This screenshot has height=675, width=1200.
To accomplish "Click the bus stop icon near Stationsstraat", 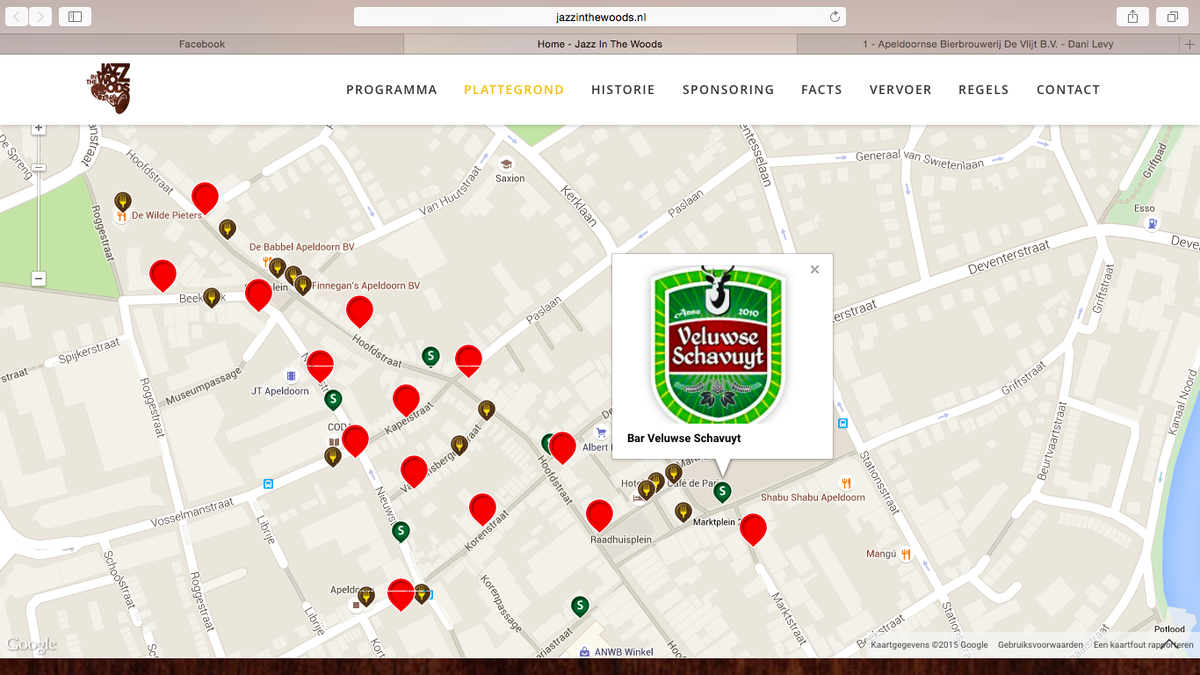I will pos(843,423).
